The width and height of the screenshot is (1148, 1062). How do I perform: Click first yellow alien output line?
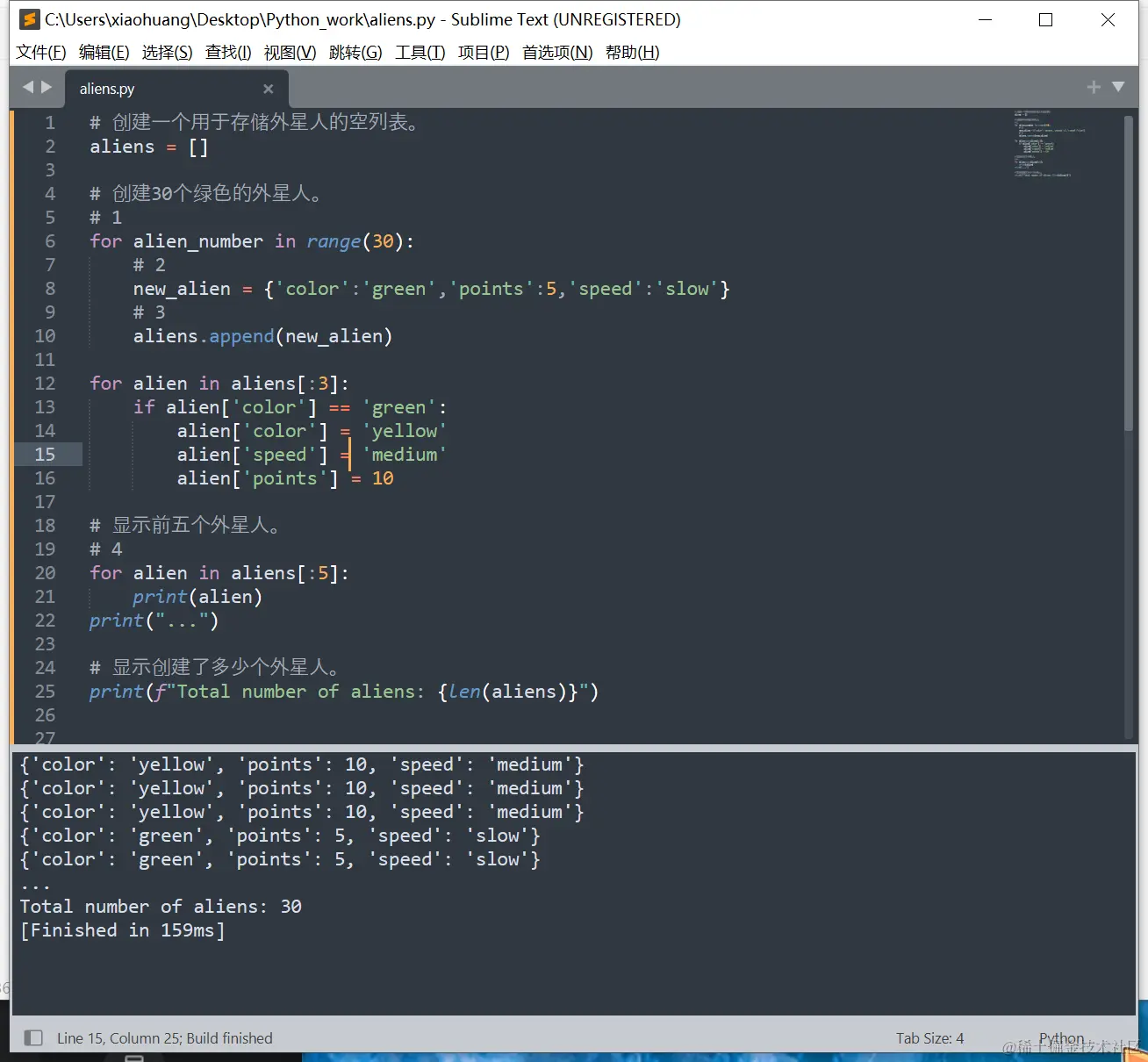(302, 764)
